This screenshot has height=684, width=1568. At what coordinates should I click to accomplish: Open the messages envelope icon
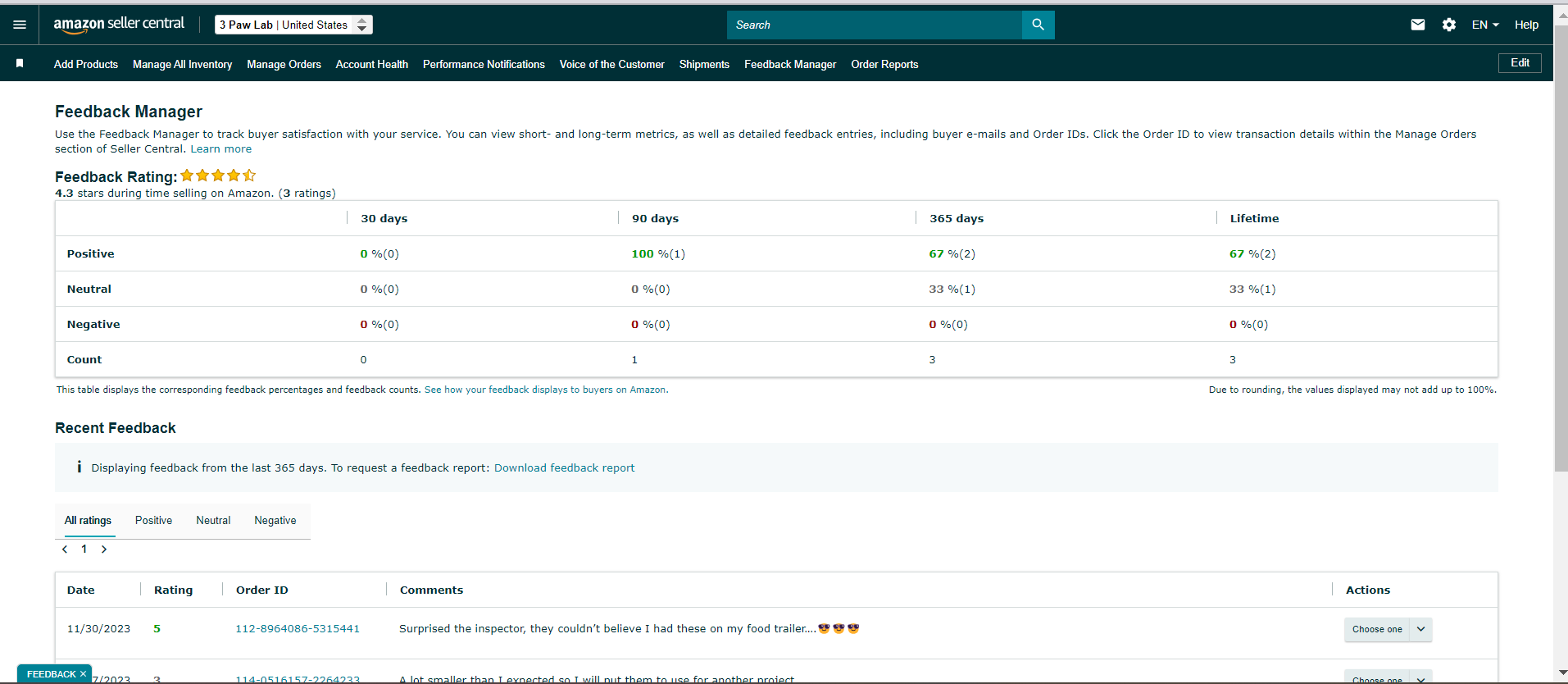1417,25
